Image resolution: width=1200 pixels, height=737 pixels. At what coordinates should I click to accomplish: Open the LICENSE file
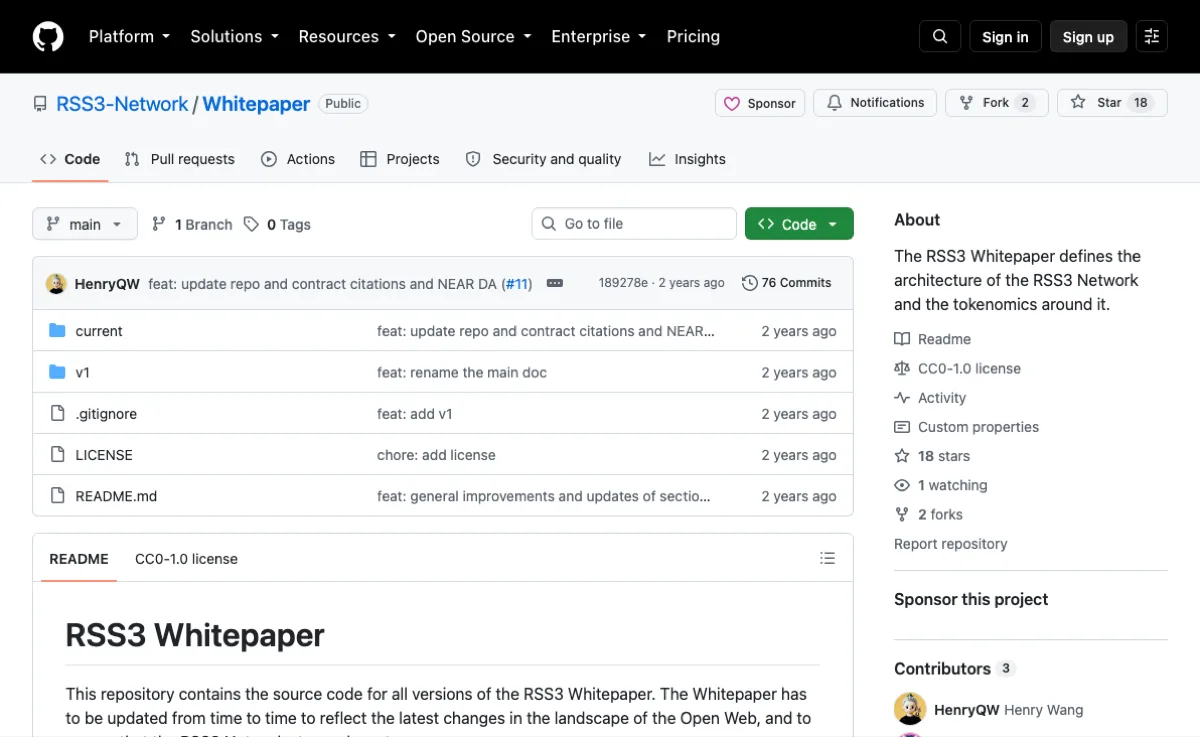coord(104,454)
